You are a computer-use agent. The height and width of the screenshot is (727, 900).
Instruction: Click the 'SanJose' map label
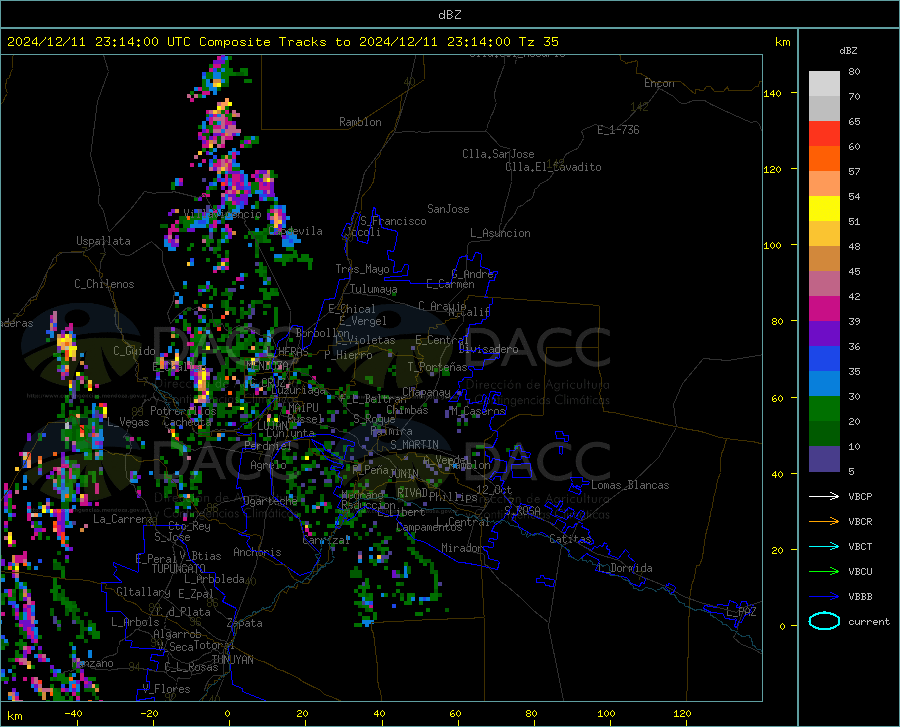448,209
